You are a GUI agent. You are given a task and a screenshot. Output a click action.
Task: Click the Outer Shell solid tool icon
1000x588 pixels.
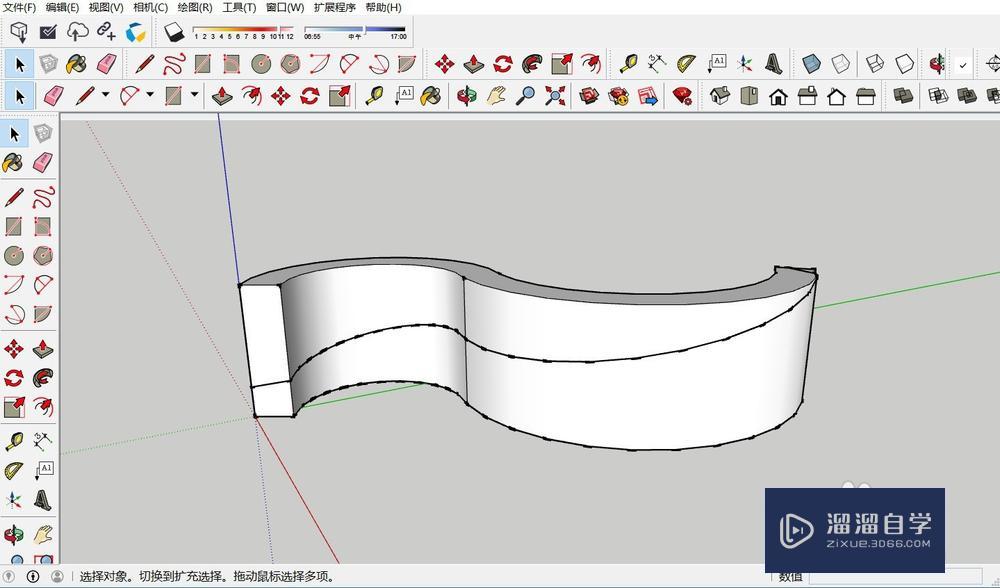[902, 96]
